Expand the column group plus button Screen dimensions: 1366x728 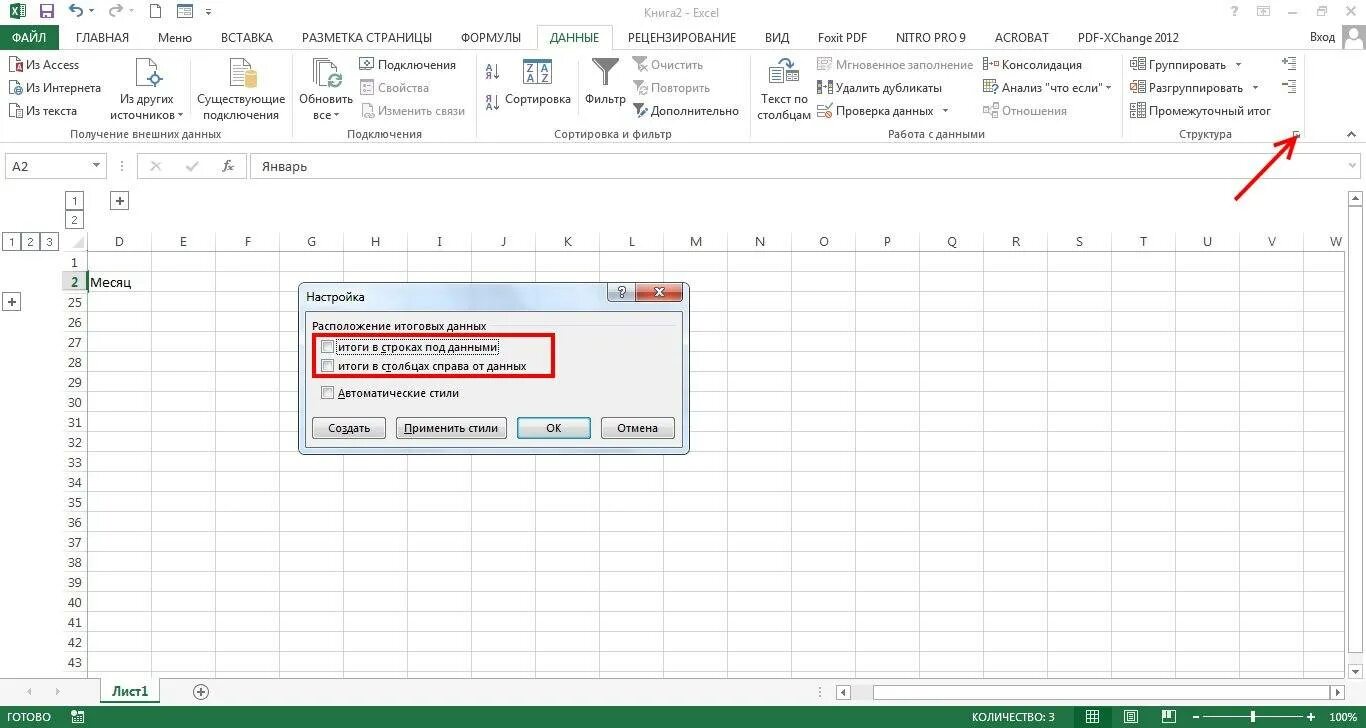120,201
